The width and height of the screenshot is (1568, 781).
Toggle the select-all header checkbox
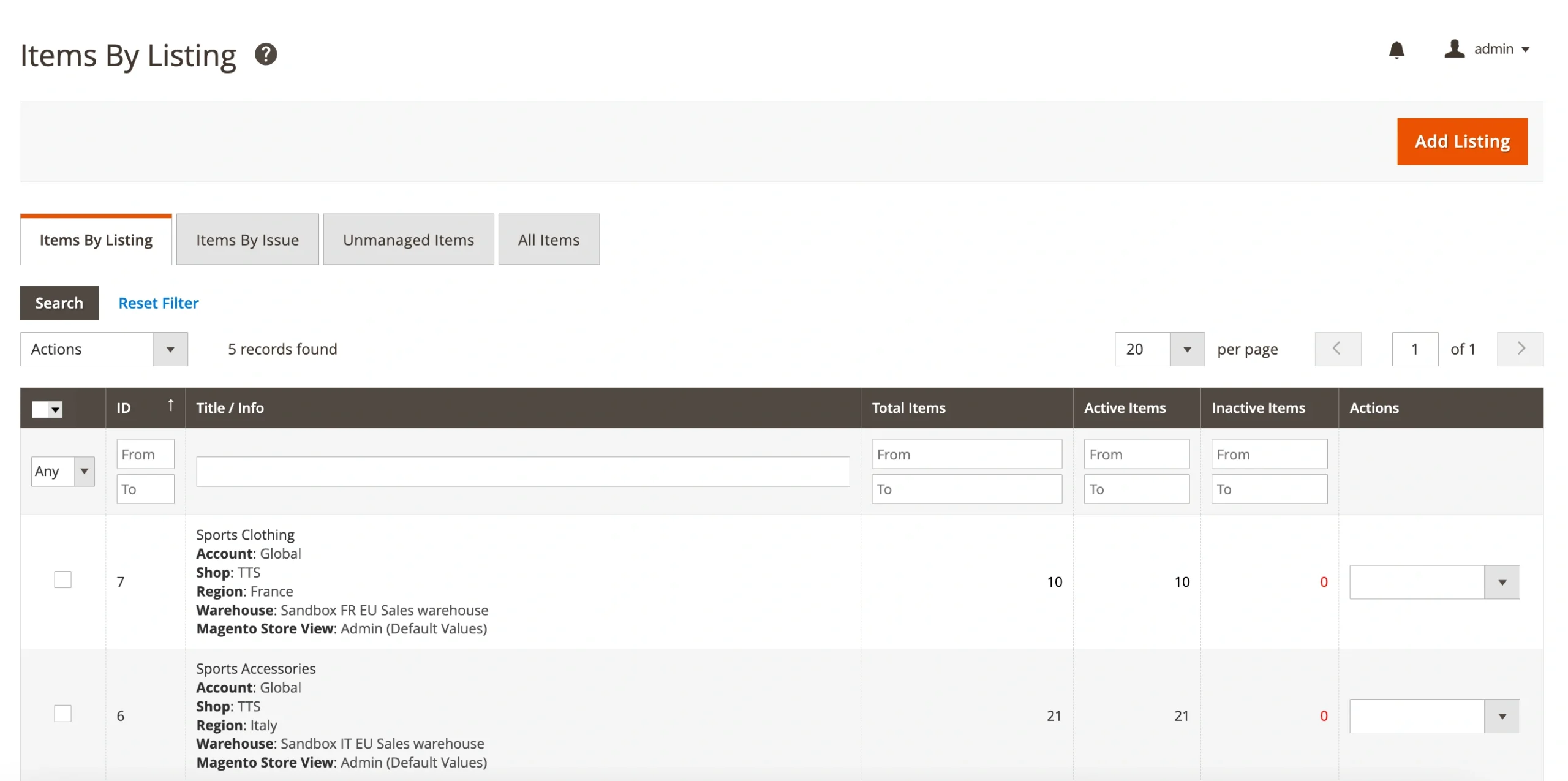coord(40,410)
